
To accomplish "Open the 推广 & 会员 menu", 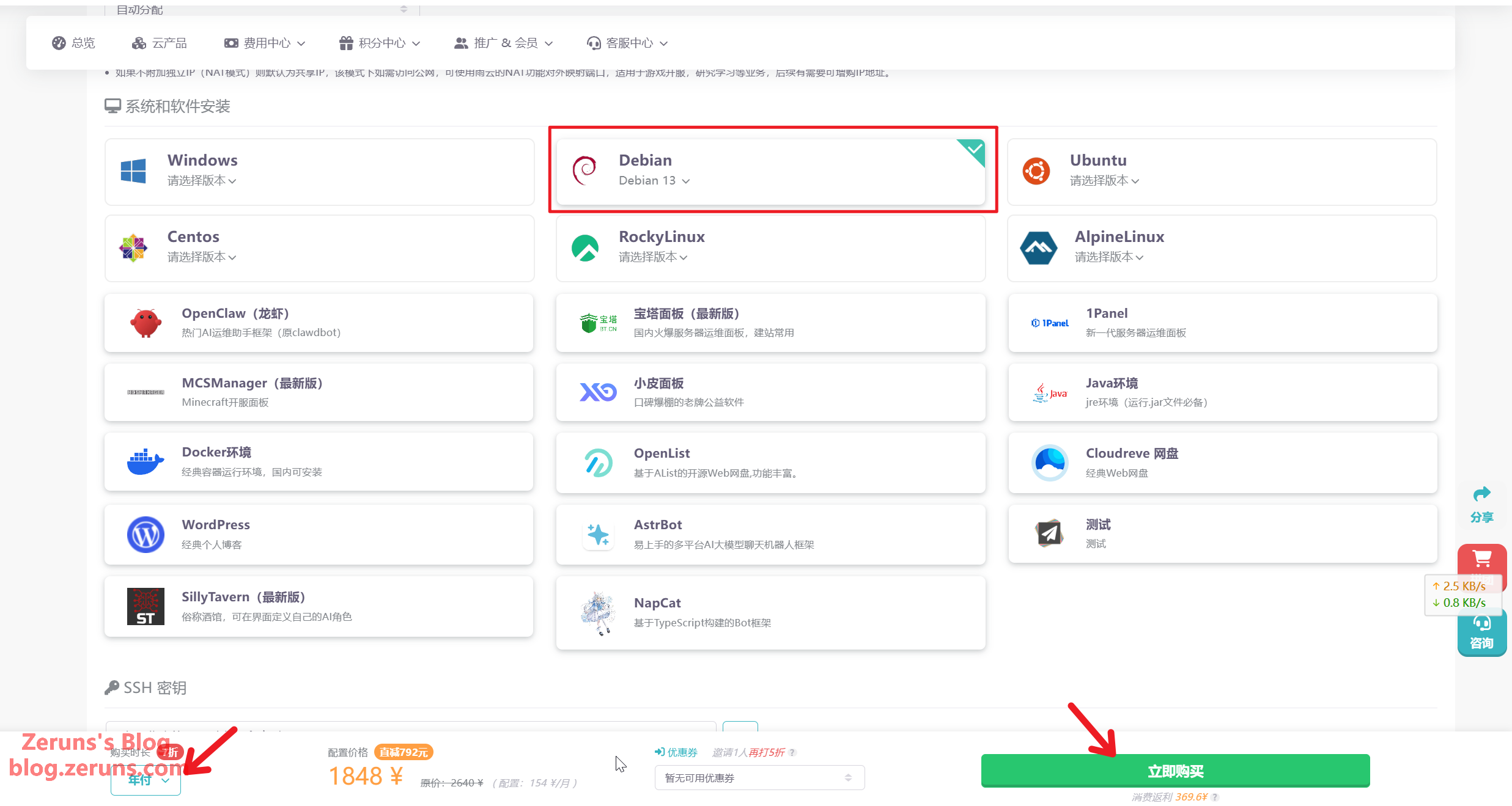I will click(x=503, y=43).
